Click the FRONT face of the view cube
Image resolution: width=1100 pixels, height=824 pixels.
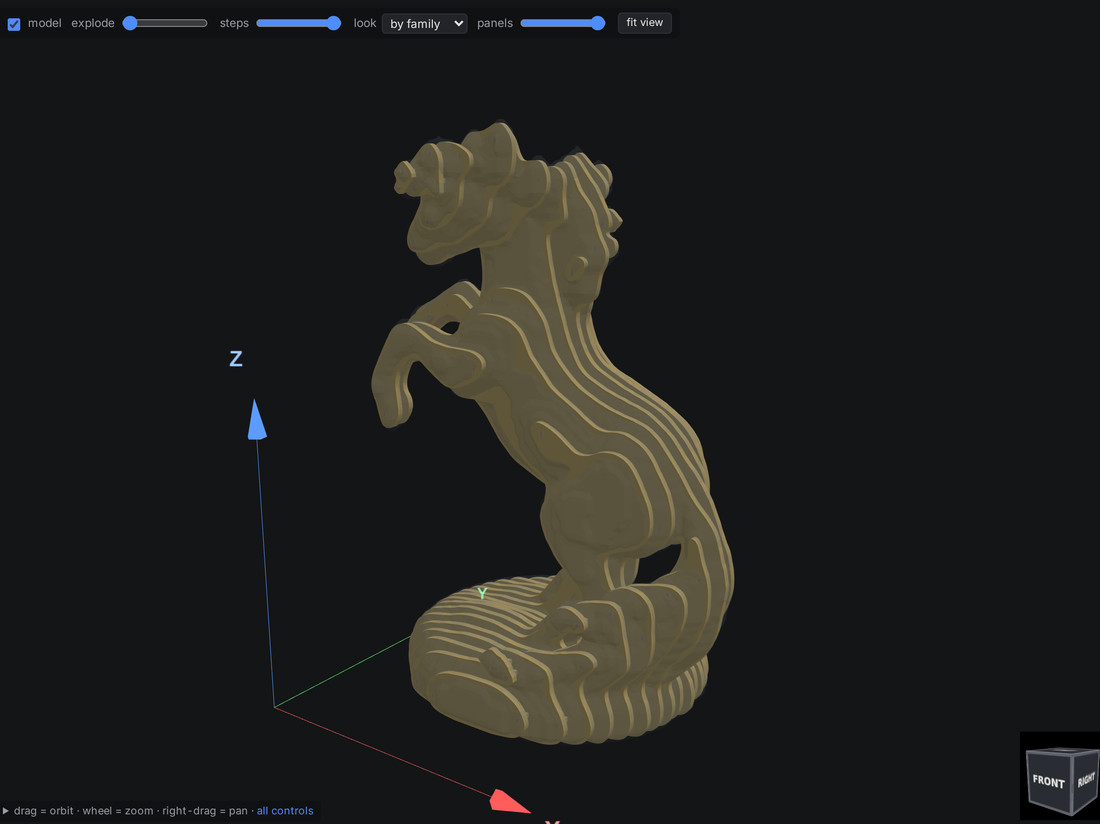point(1048,783)
